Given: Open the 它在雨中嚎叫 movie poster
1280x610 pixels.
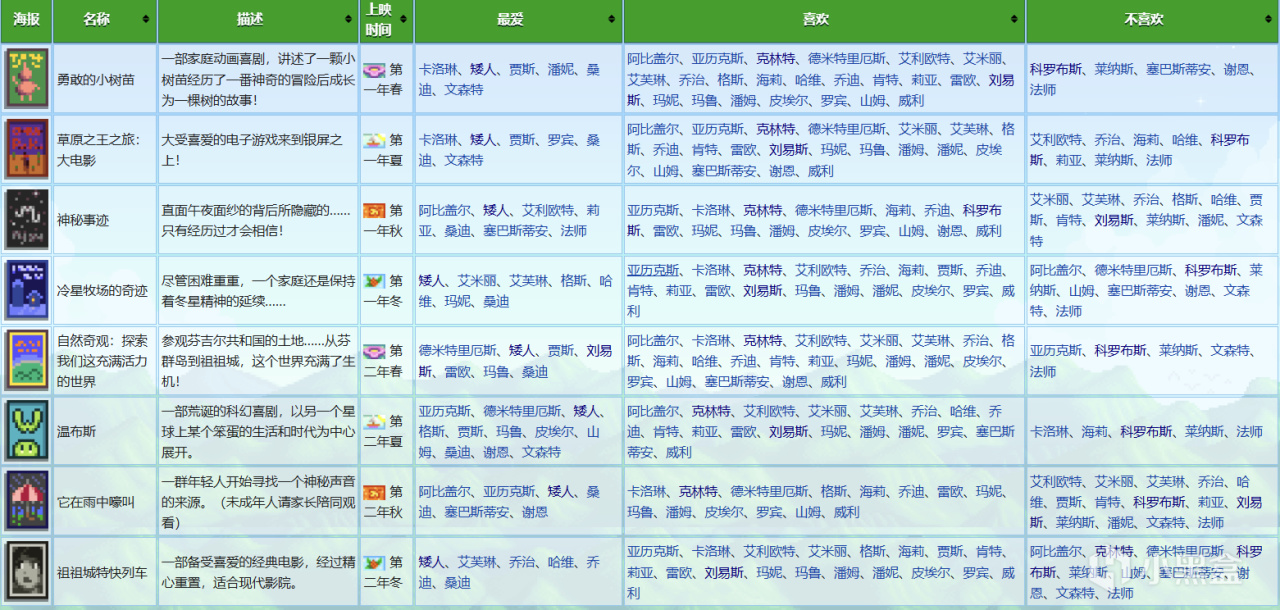Looking at the screenshot, I should pyautogui.click(x=26, y=501).
